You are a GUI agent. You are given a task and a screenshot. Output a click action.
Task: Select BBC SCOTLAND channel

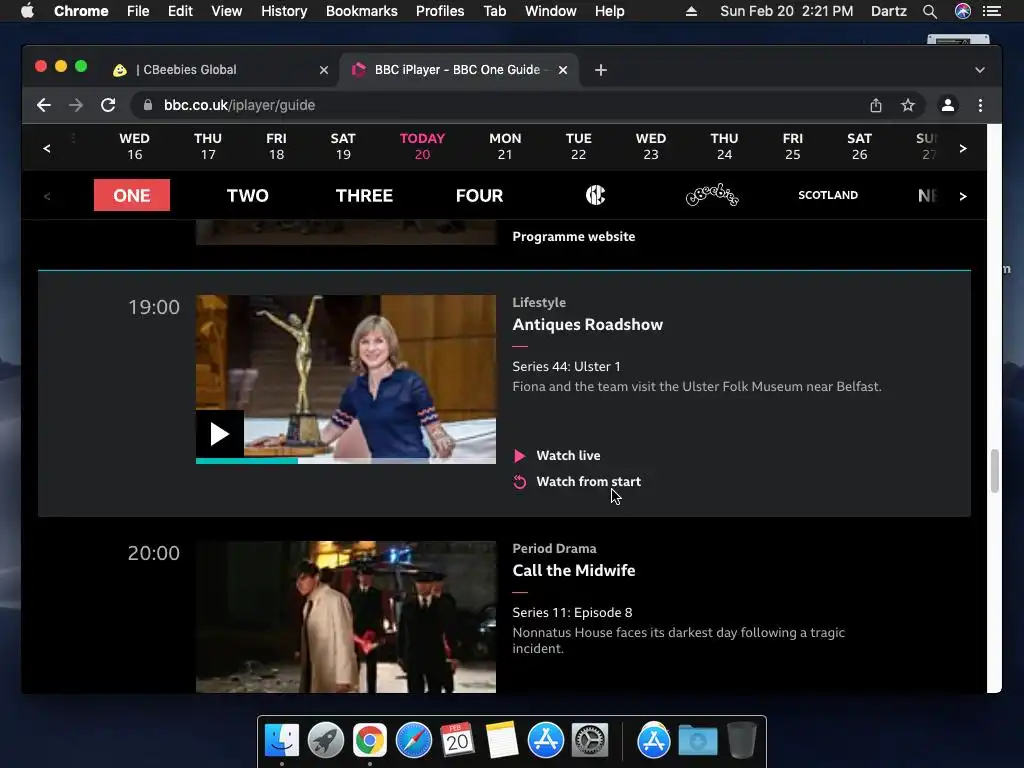[828, 195]
